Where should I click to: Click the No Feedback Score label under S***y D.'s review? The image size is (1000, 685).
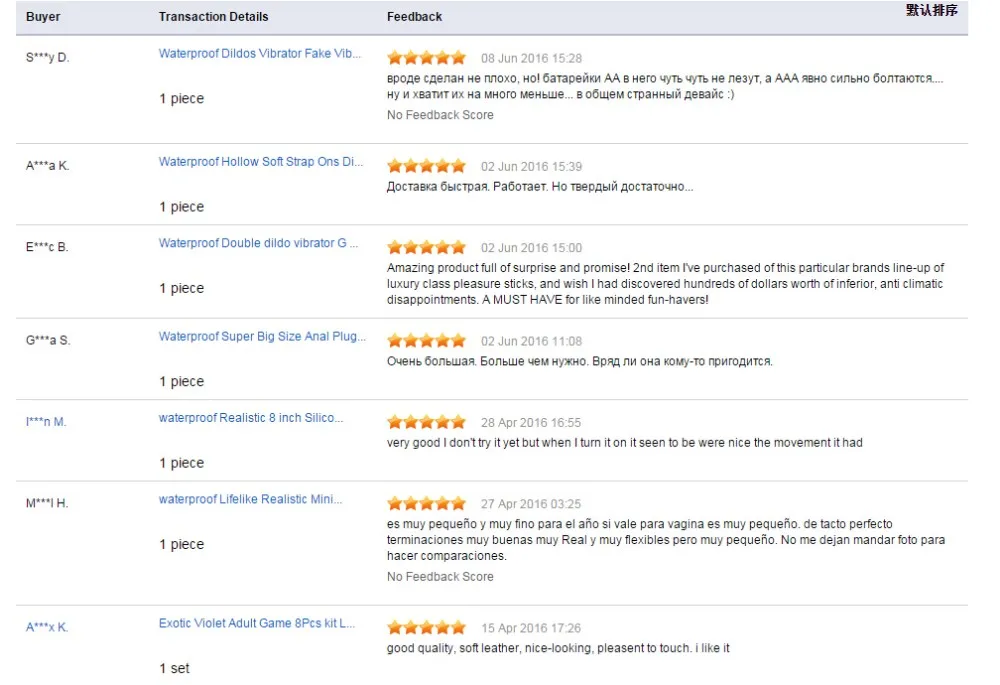439,115
